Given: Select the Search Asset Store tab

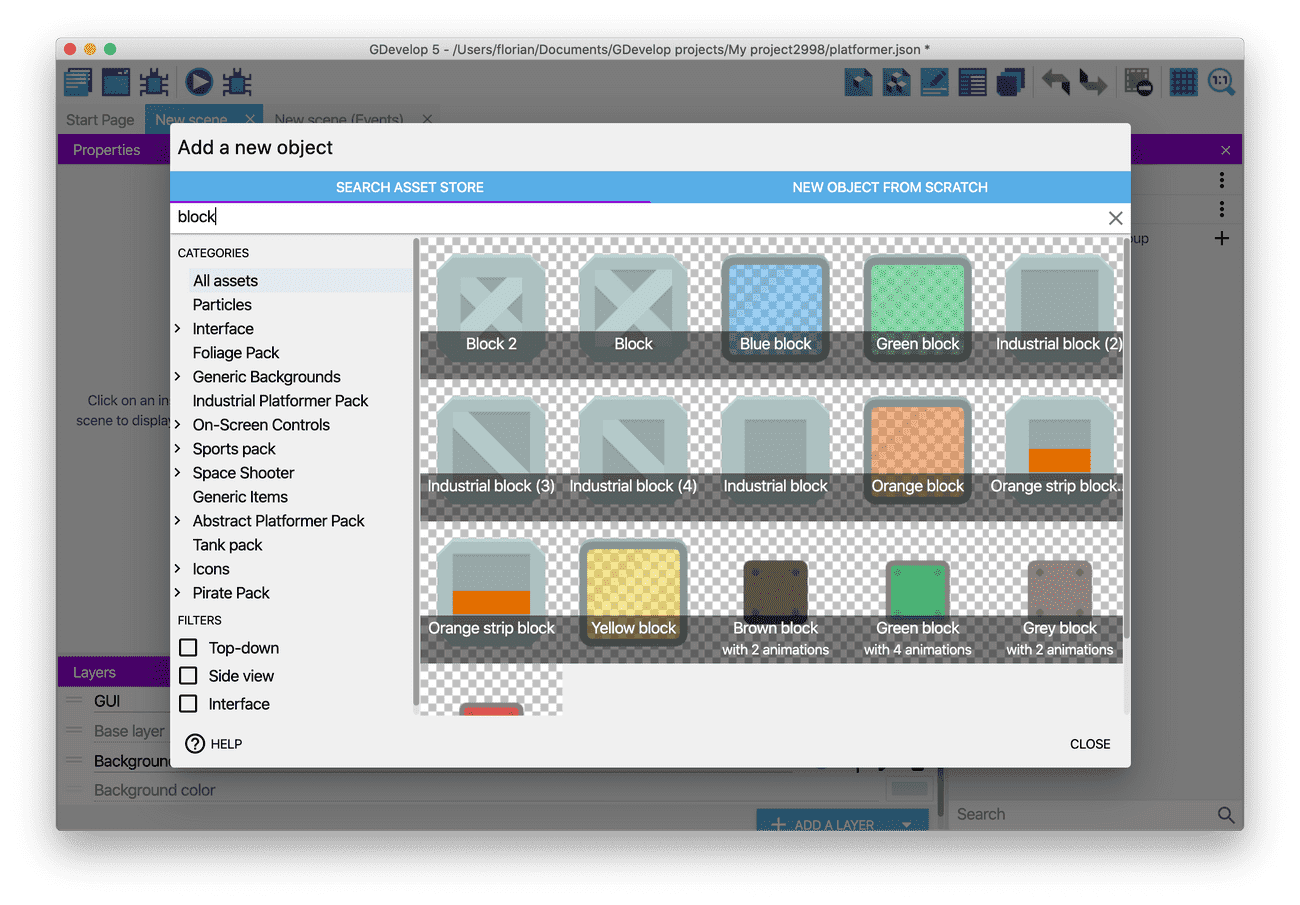Looking at the screenshot, I should click(x=409, y=187).
